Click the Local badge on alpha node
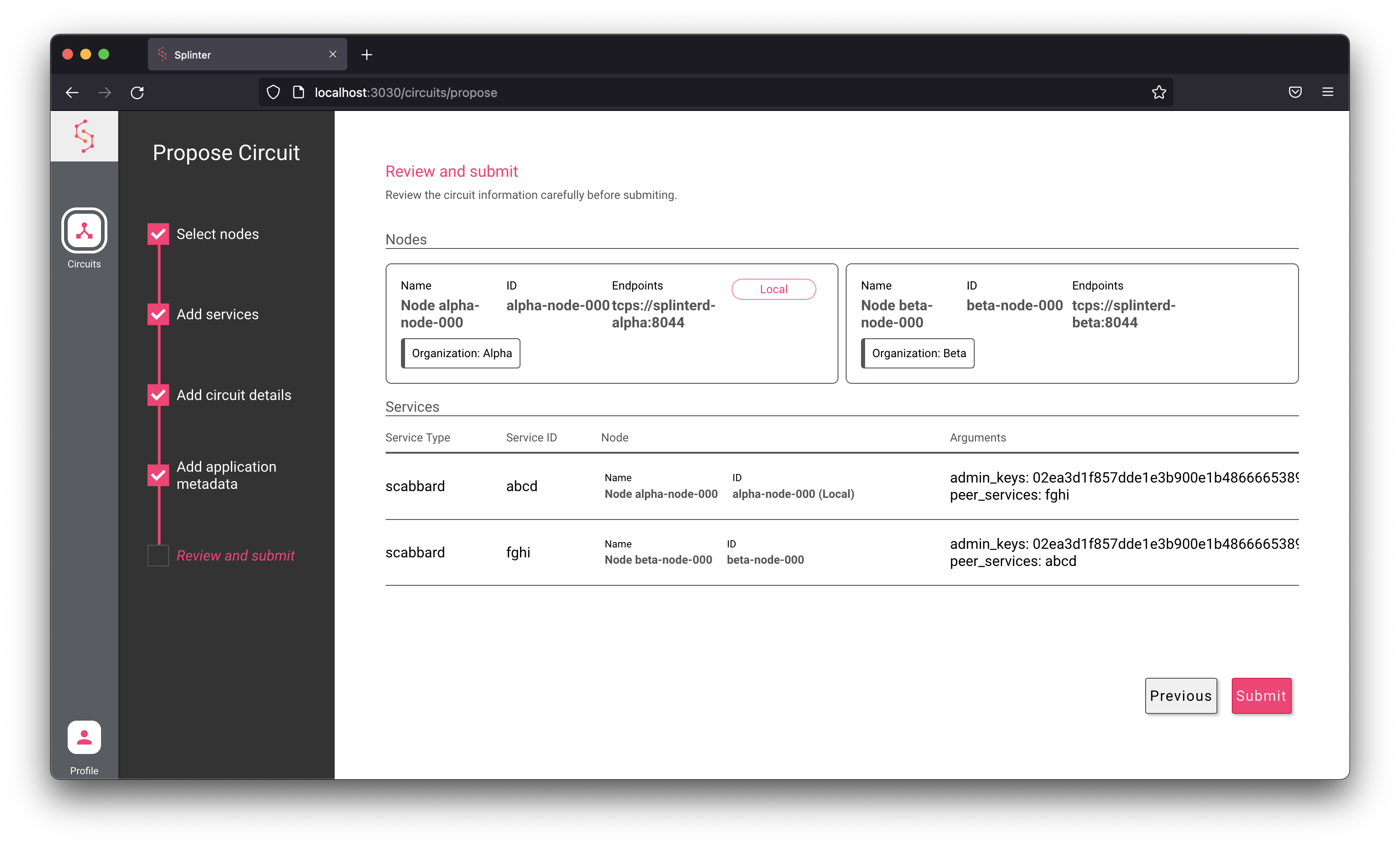1400x846 pixels. pos(774,289)
